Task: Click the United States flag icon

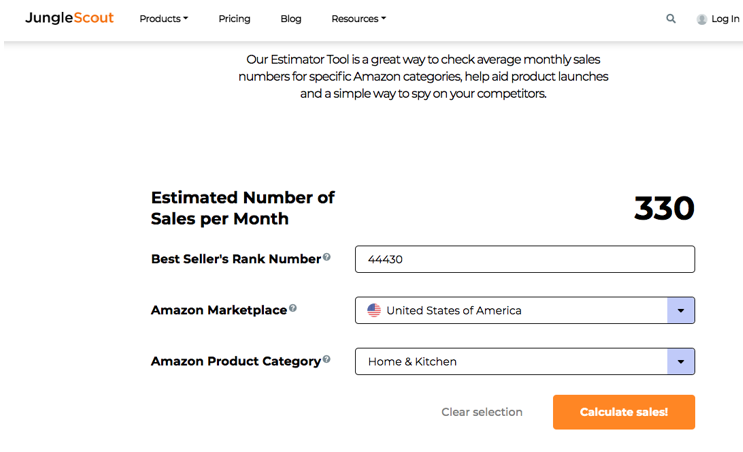Action: [374, 310]
